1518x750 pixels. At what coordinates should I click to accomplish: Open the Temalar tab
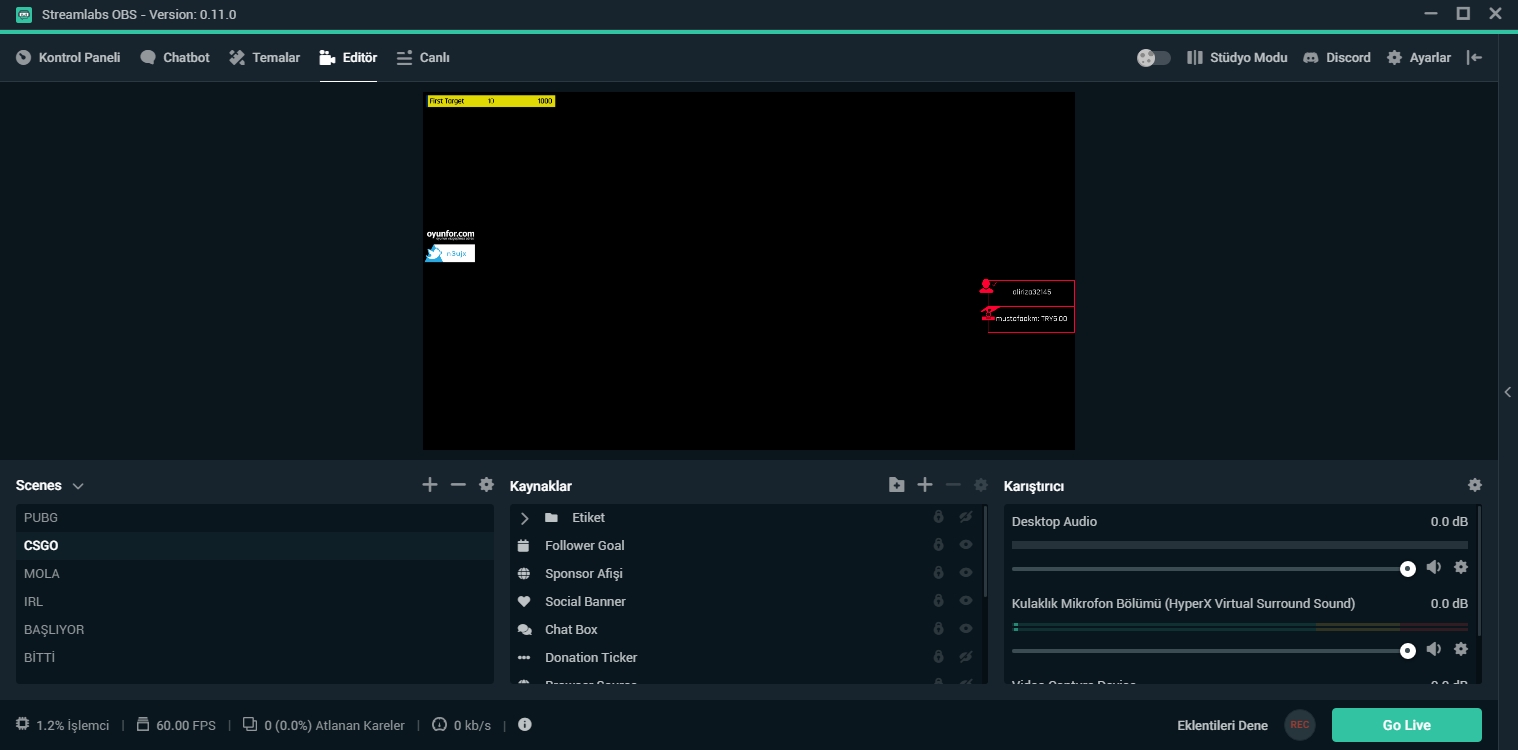(264, 57)
